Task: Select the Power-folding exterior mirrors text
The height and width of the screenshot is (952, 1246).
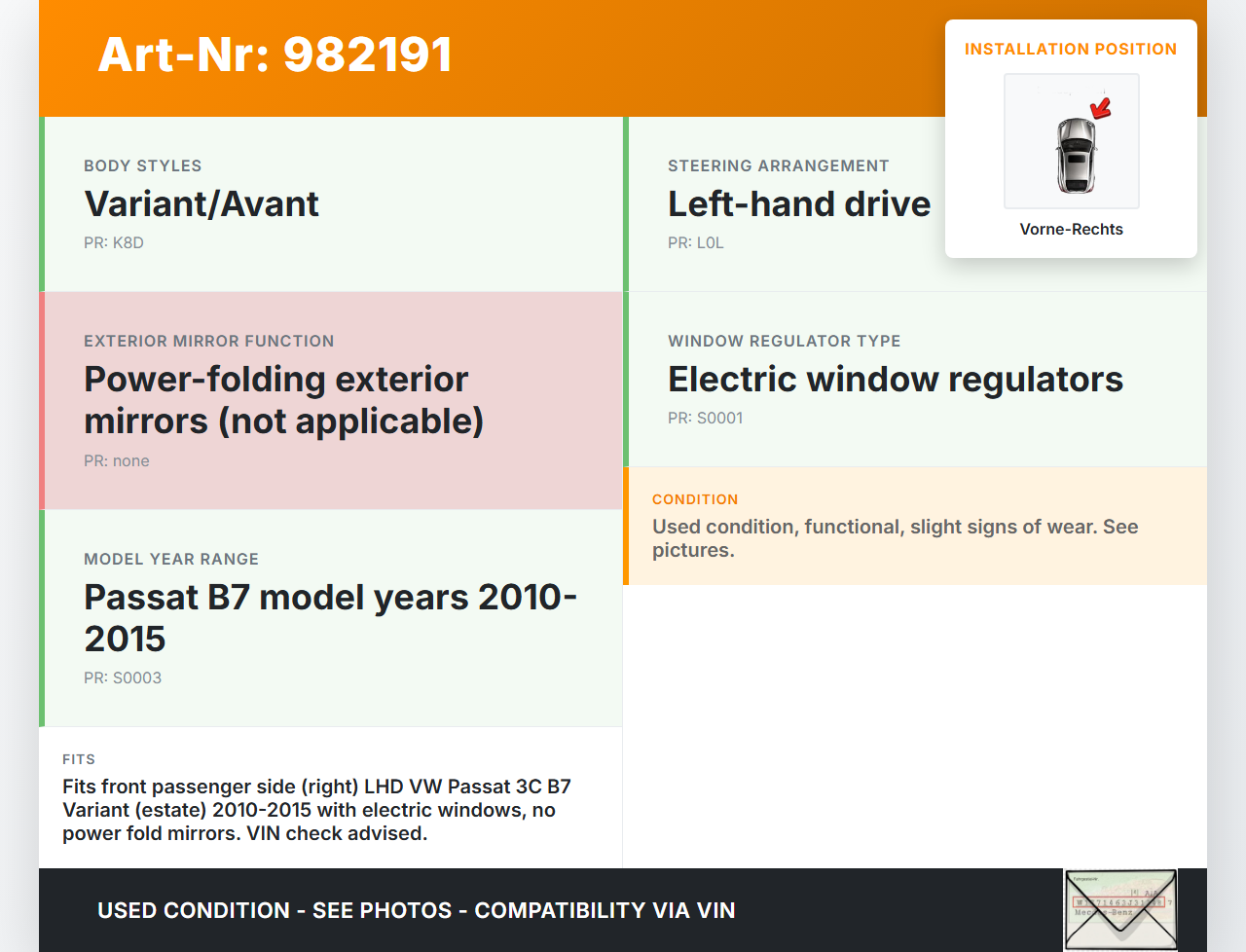Action: (284, 400)
